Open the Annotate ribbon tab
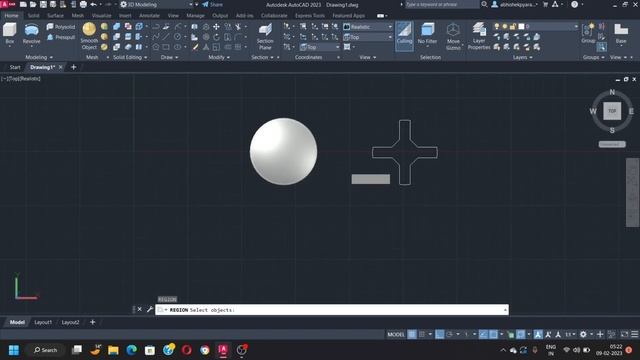 click(149, 16)
